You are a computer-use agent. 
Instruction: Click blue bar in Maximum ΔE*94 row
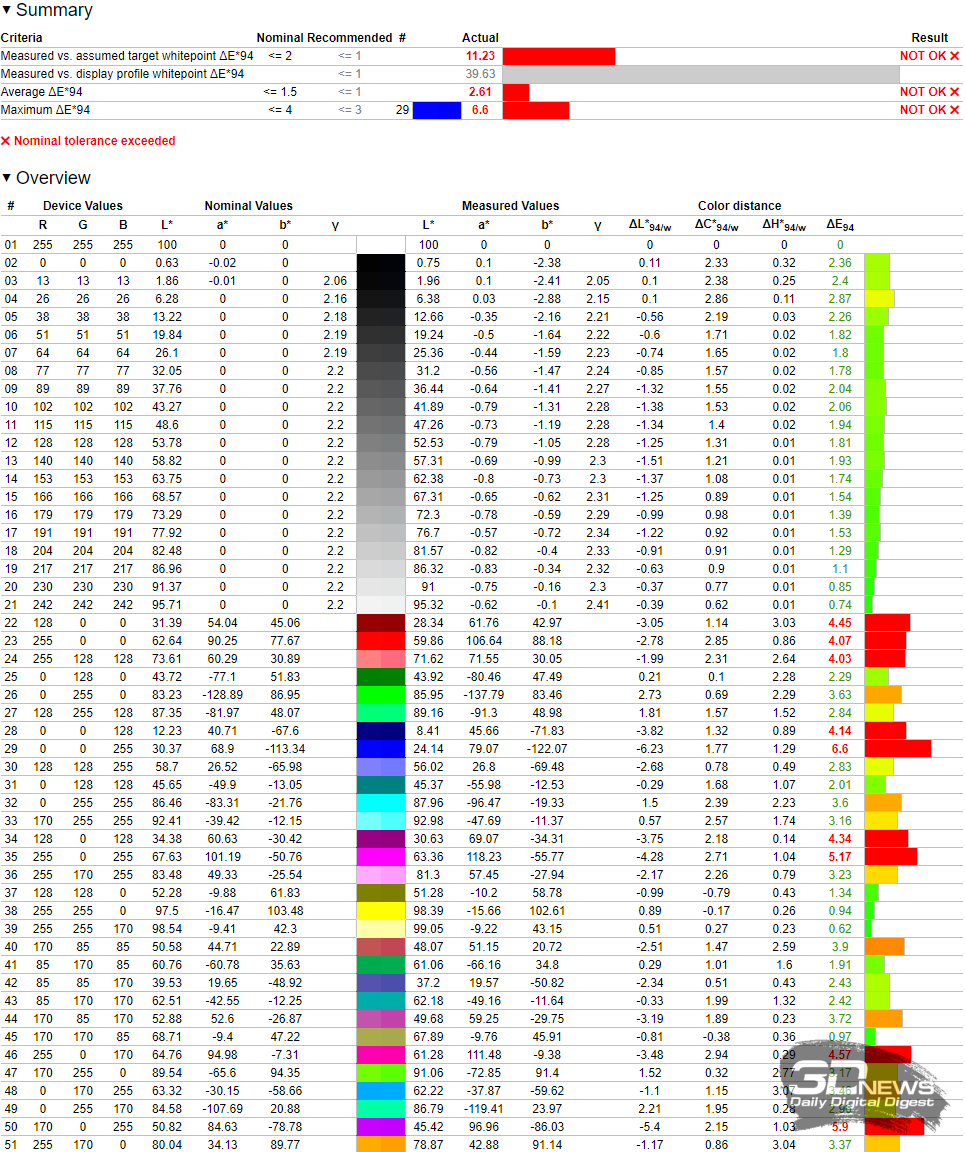tap(436, 110)
